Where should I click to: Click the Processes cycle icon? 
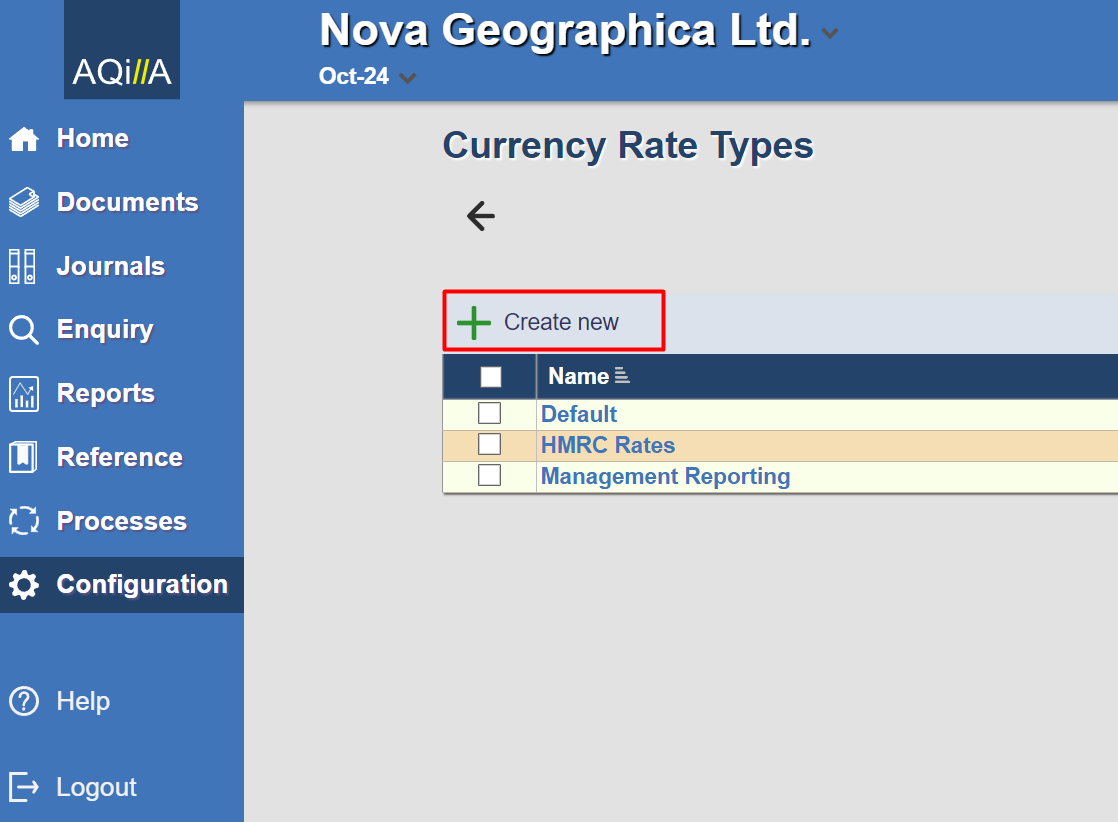pos(23,521)
